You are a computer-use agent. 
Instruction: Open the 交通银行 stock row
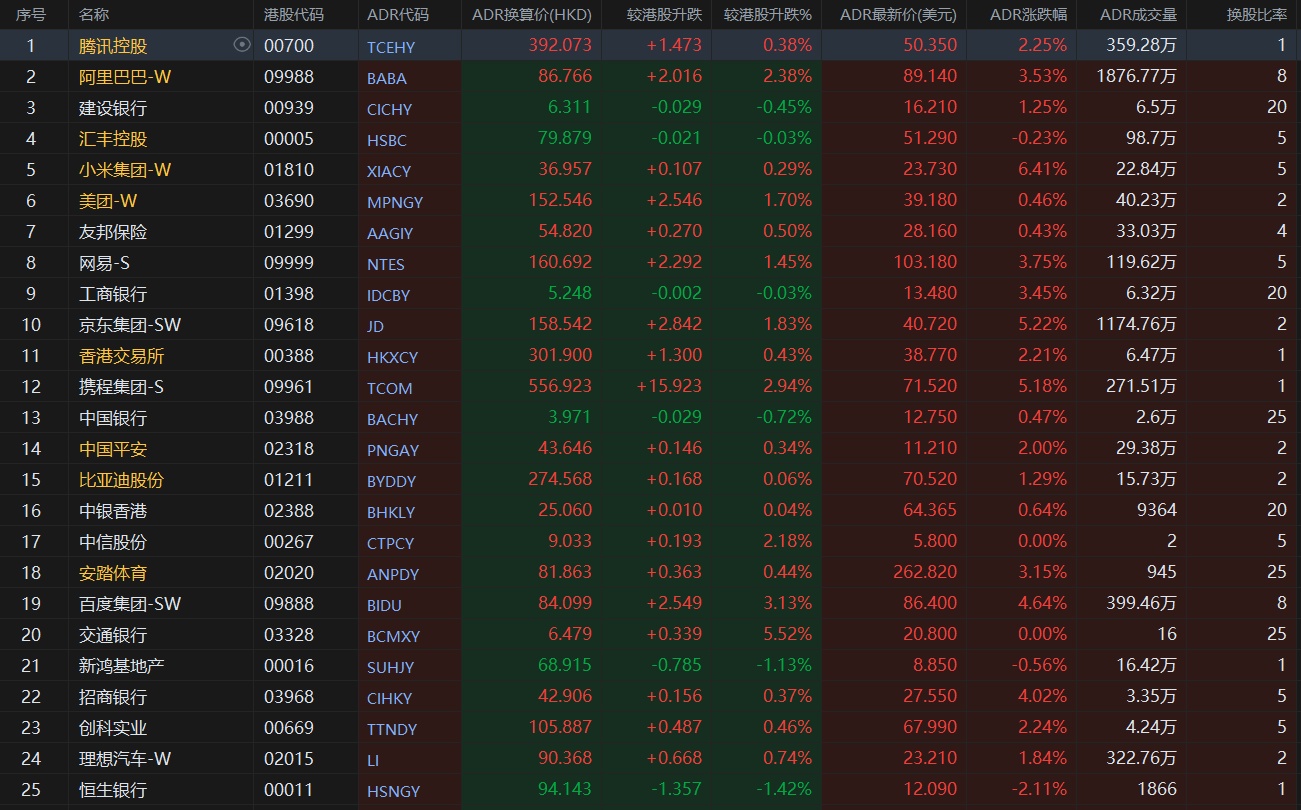point(113,635)
